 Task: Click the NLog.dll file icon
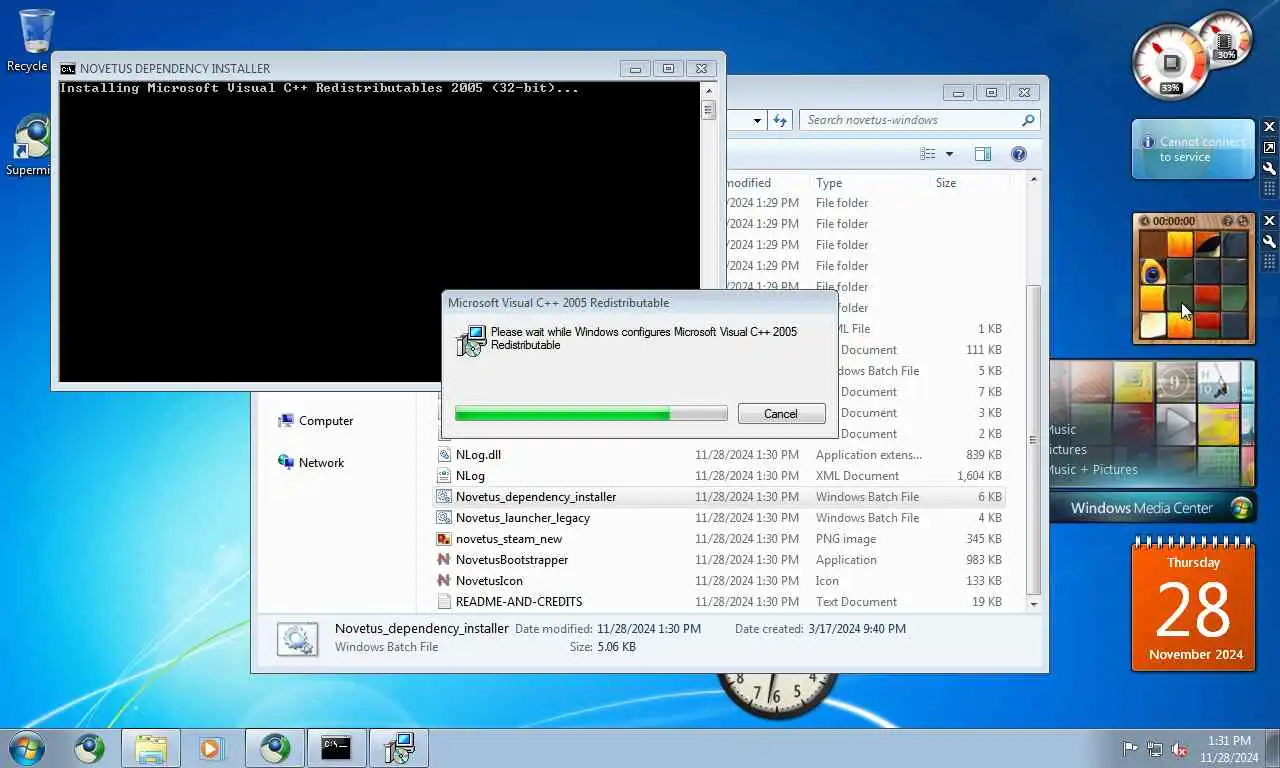tap(445, 455)
